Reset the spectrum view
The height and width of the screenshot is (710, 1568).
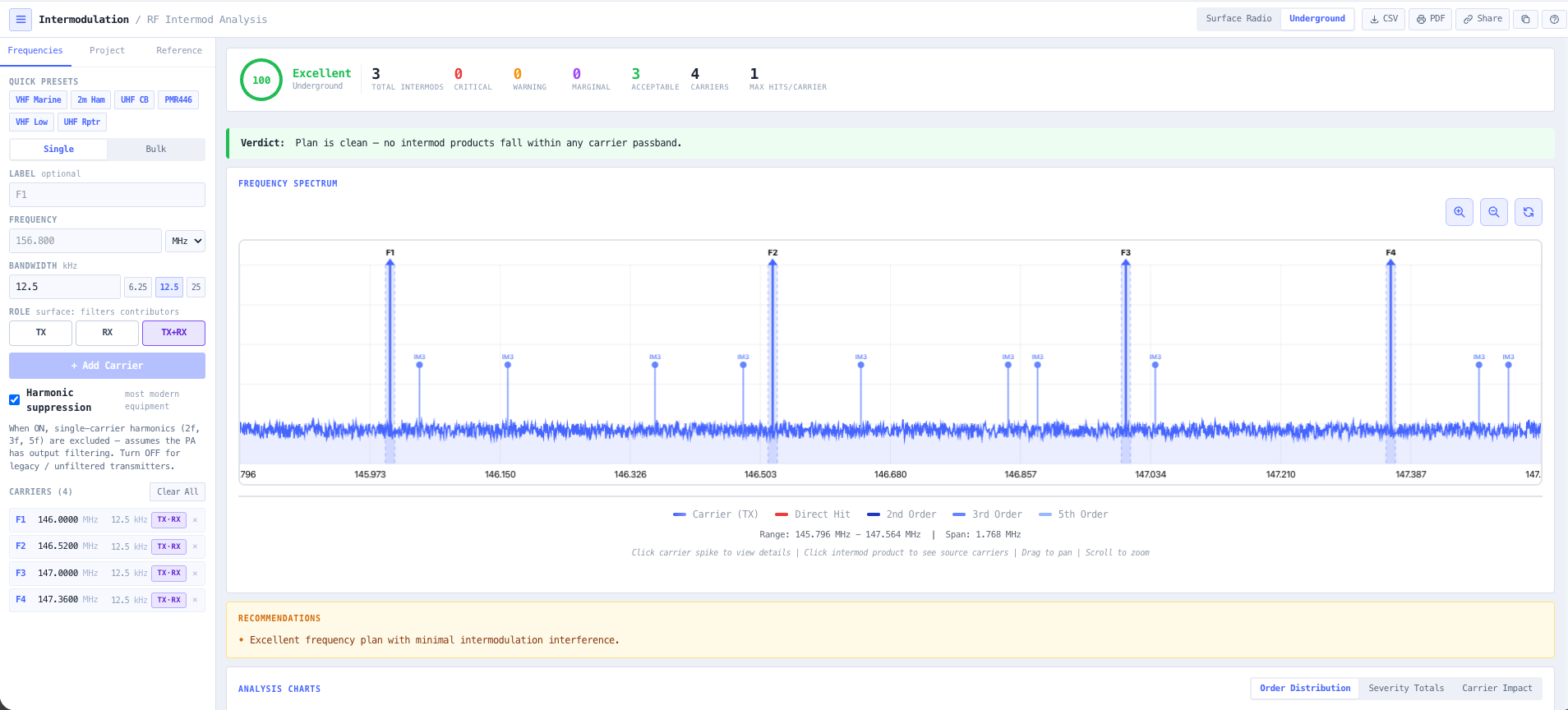point(1529,212)
